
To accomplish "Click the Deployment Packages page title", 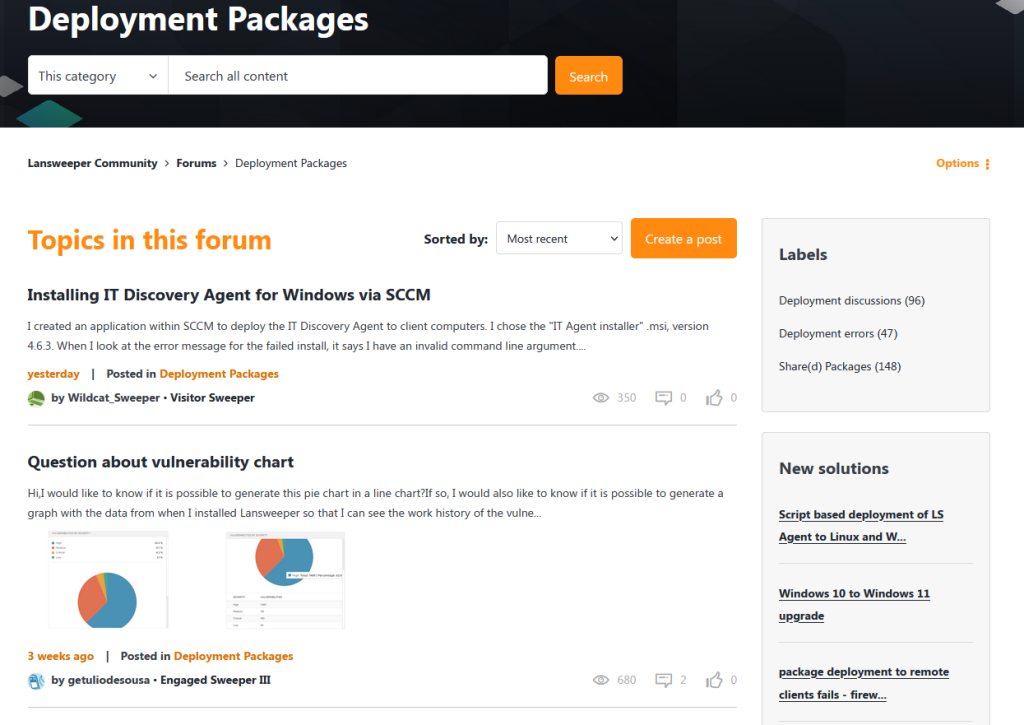I will [x=199, y=18].
